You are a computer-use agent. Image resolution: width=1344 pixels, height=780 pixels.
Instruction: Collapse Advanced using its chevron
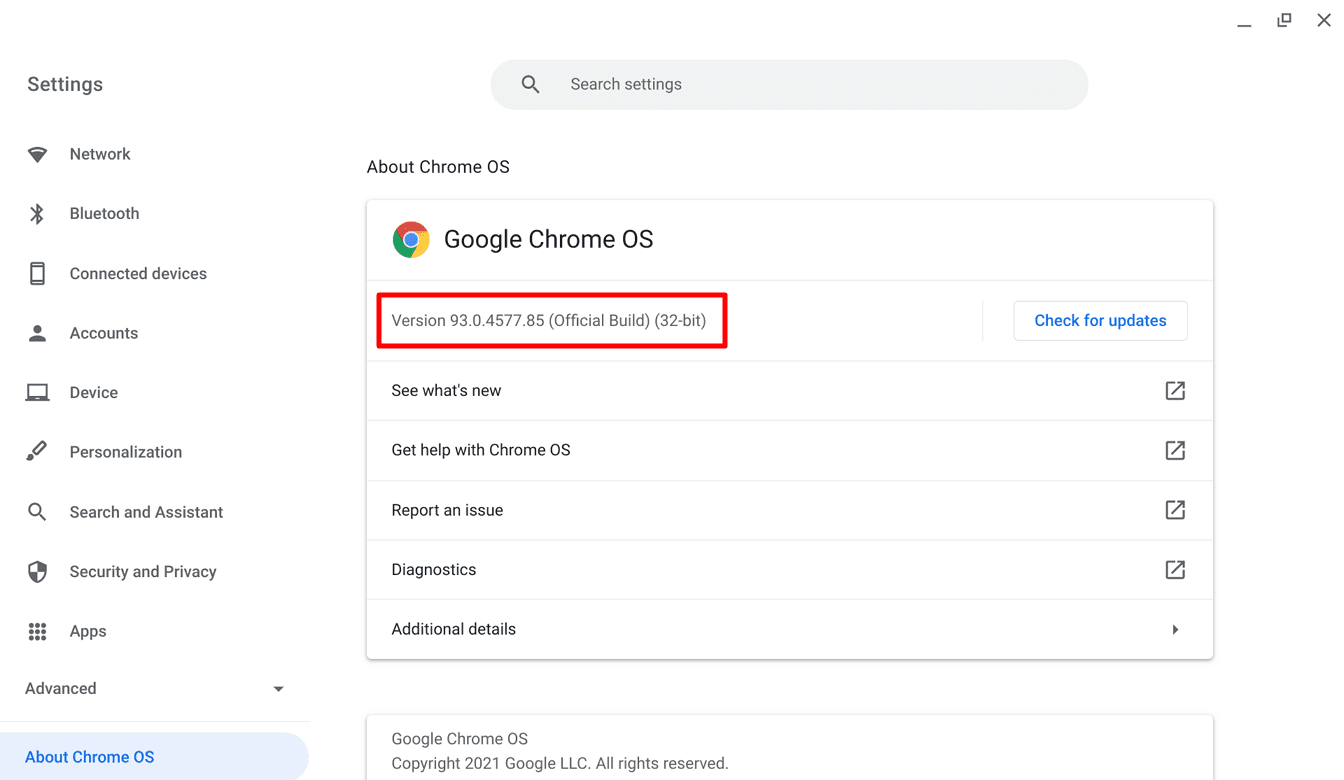tap(278, 688)
